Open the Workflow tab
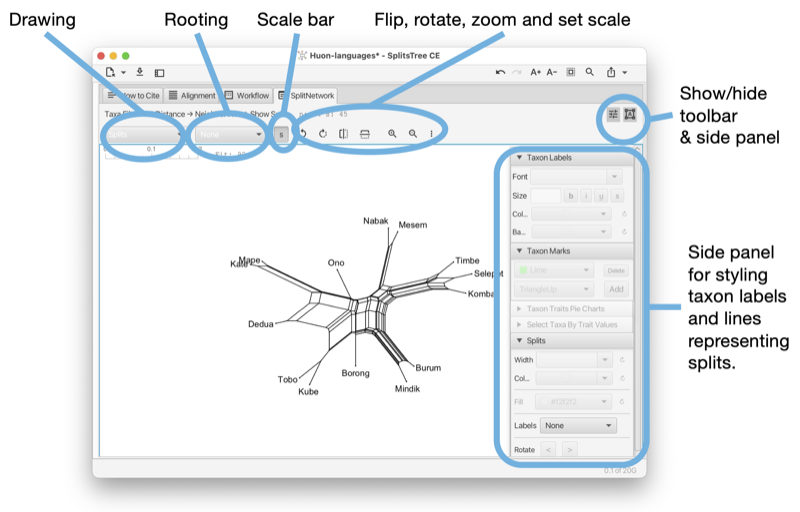Screen dimensions: 800x512 coord(247,95)
